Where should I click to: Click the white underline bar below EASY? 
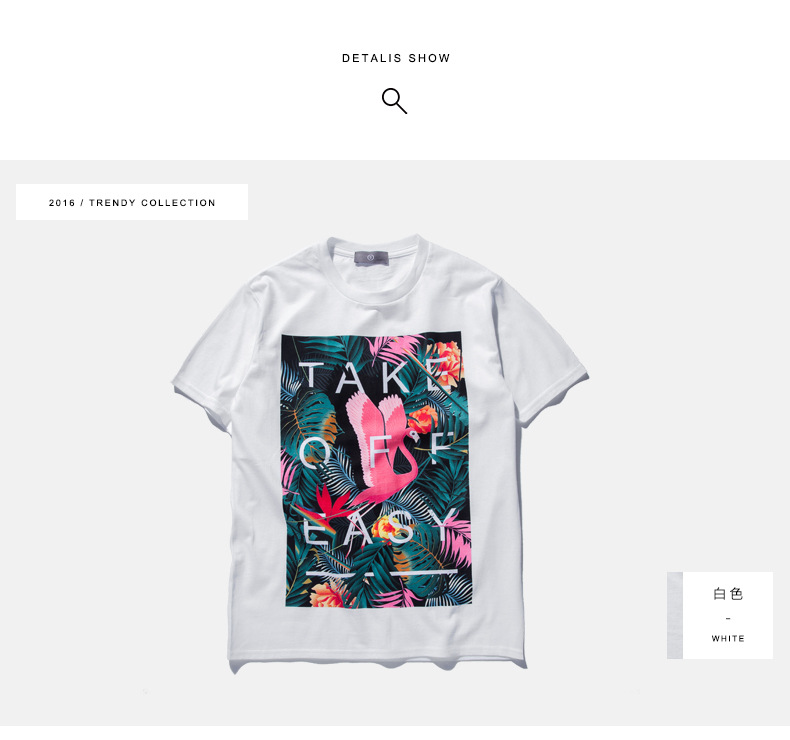[x=381, y=572]
